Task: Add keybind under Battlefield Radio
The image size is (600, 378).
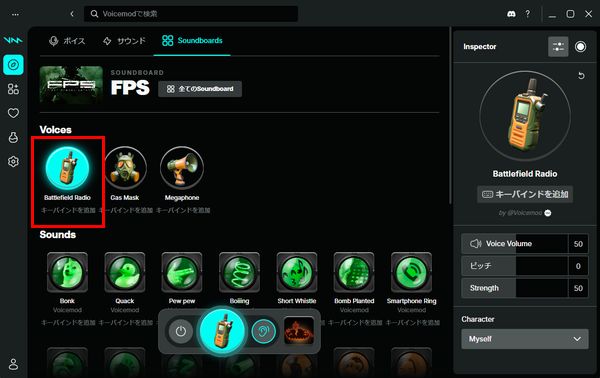Action: [x=68, y=210]
